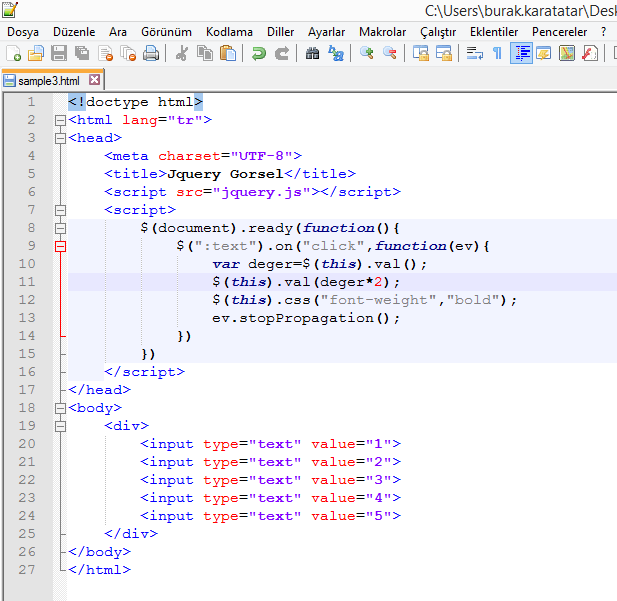Click line number 27 in the margin
Image resolution: width=617 pixels, height=601 pixels.
pyautogui.click(x=27, y=570)
